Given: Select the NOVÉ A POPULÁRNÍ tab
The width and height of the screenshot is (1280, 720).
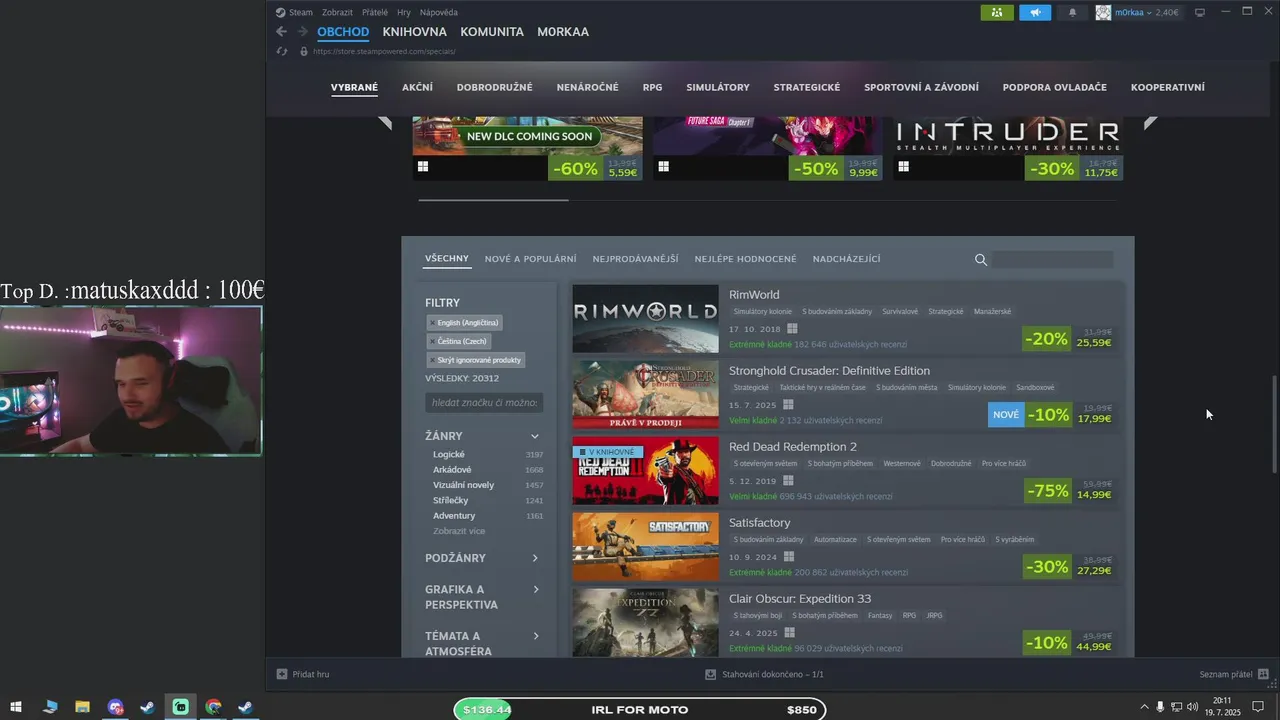Looking at the screenshot, I should point(530,259).
